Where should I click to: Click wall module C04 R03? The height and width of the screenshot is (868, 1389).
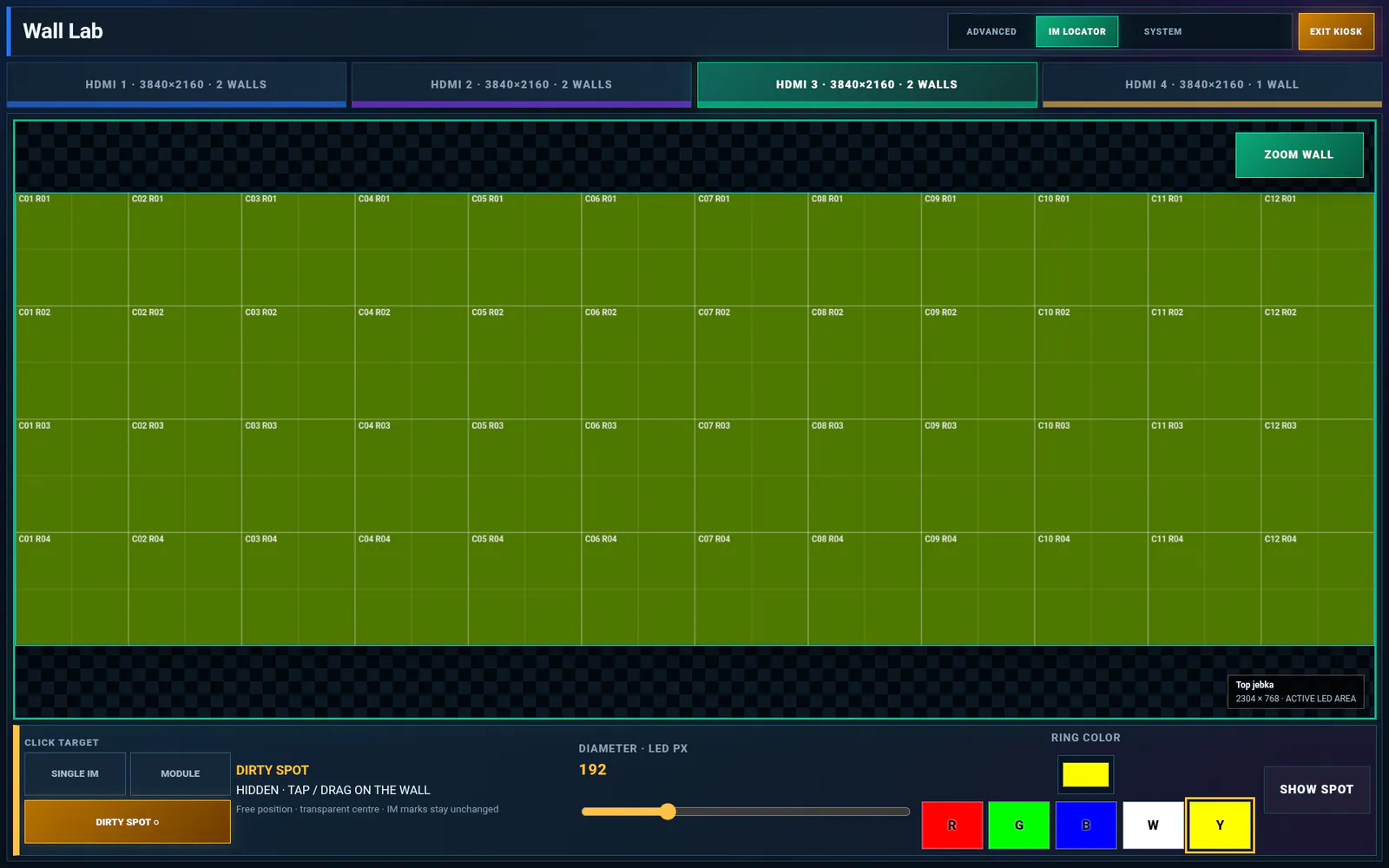tap(411, 476)
